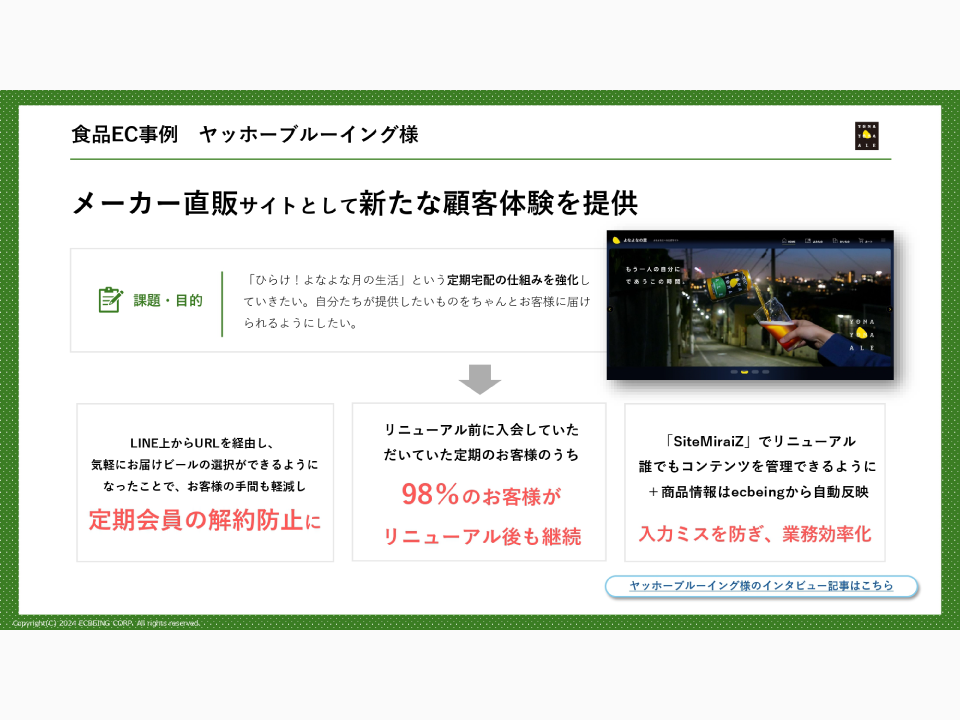
Task: Click the yellow moon logo in website screenshot
Action: (x=616, y=241)
